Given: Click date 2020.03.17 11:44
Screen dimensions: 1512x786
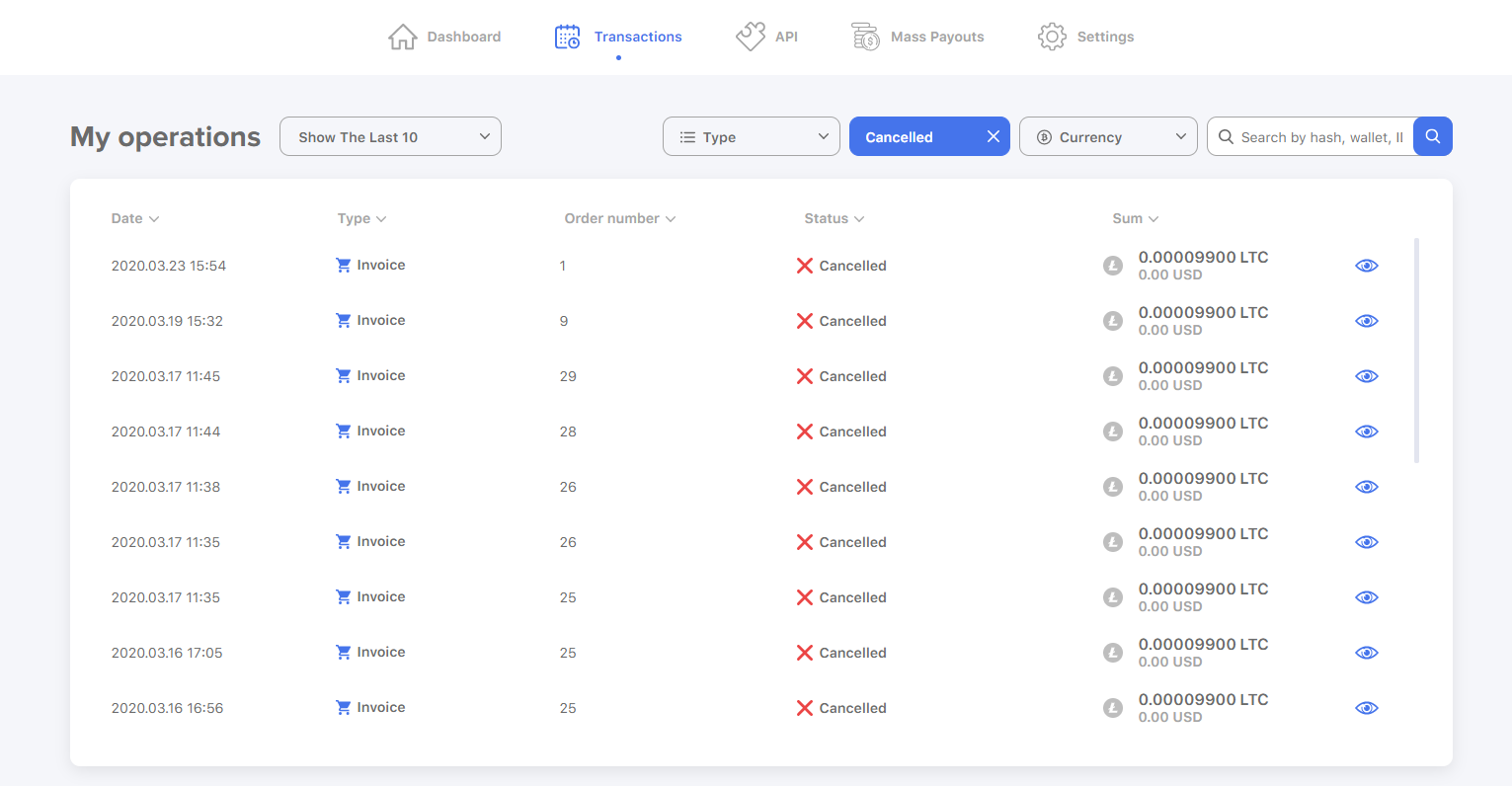Looking at the screenshot, I should (x=166, y=432).
